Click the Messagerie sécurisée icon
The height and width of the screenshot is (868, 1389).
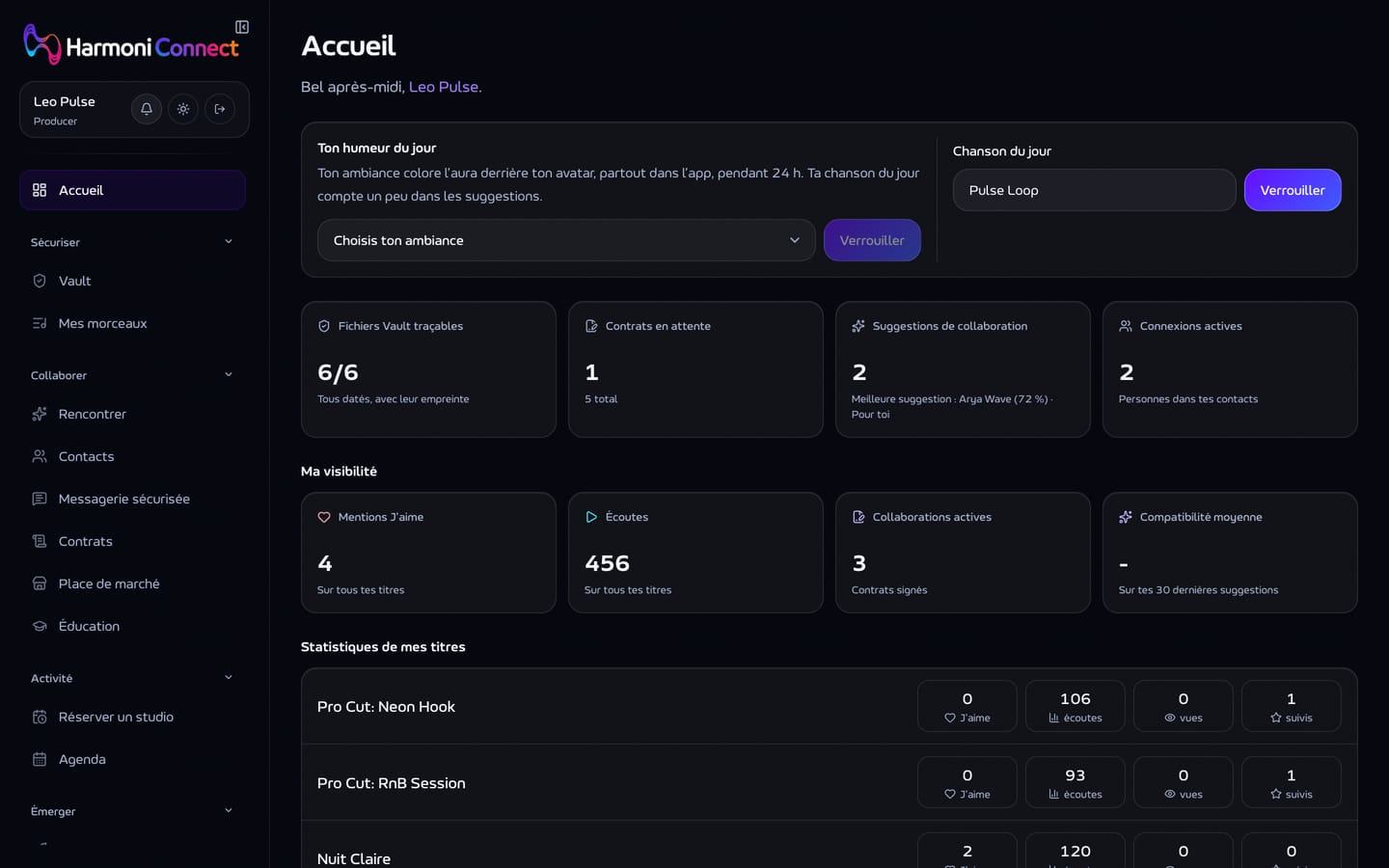click(40, 499)
